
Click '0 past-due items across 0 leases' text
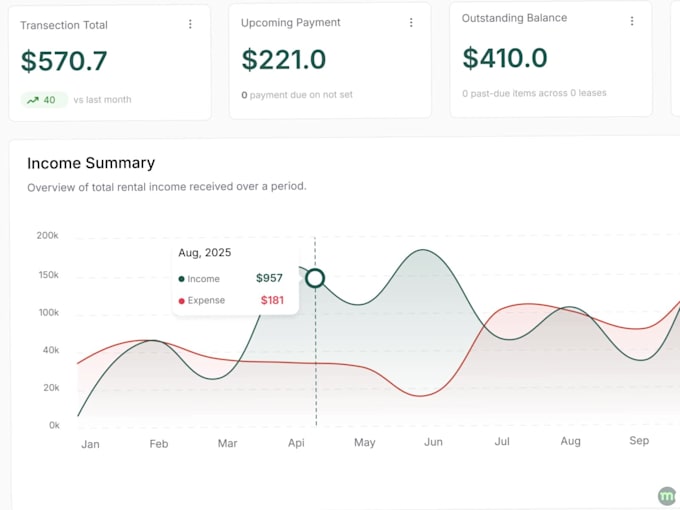point(534,93)
